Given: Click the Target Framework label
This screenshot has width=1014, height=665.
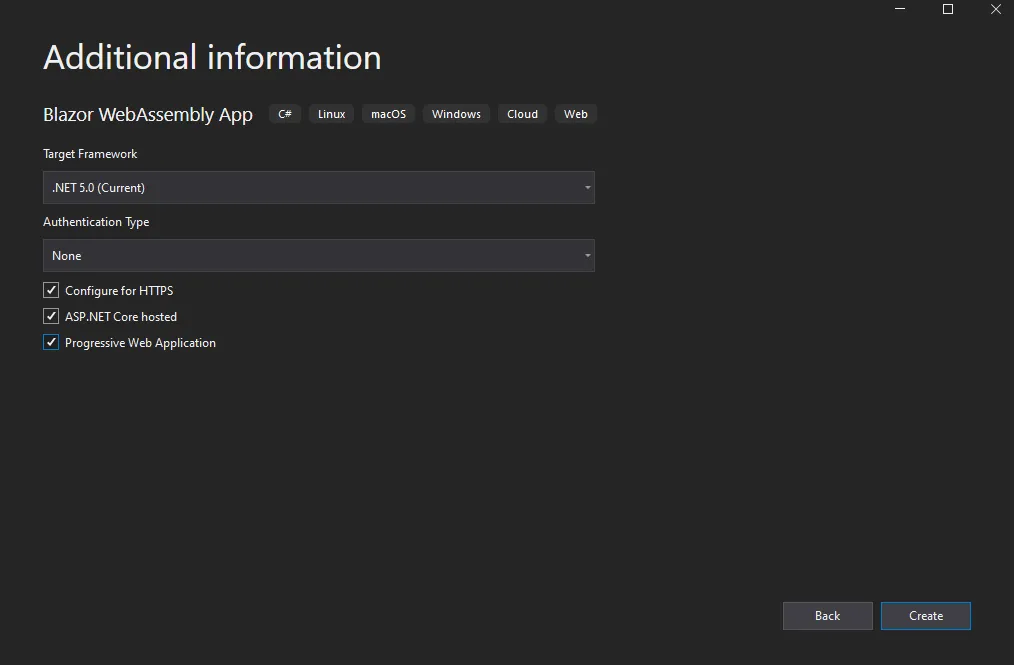Looking at the screenshot, I should click(90, 154).
